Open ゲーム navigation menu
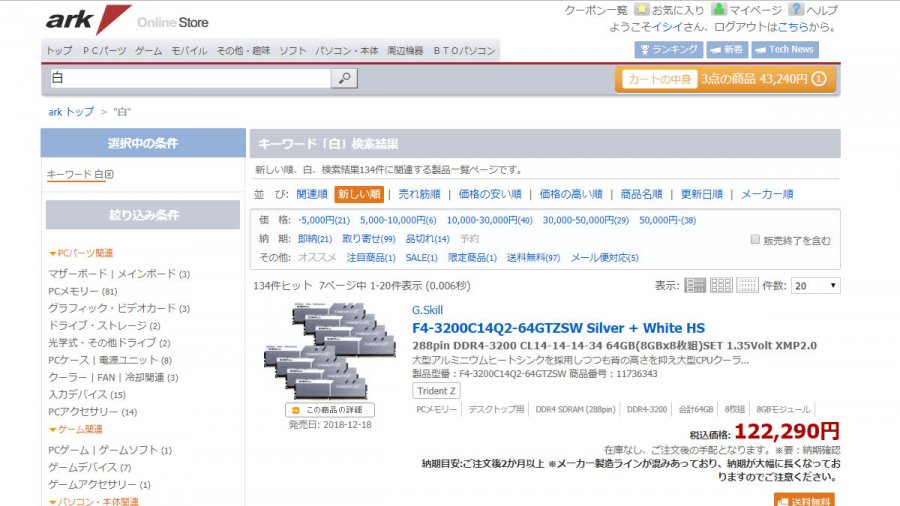 pyautogui.click(x=149, y=50)
